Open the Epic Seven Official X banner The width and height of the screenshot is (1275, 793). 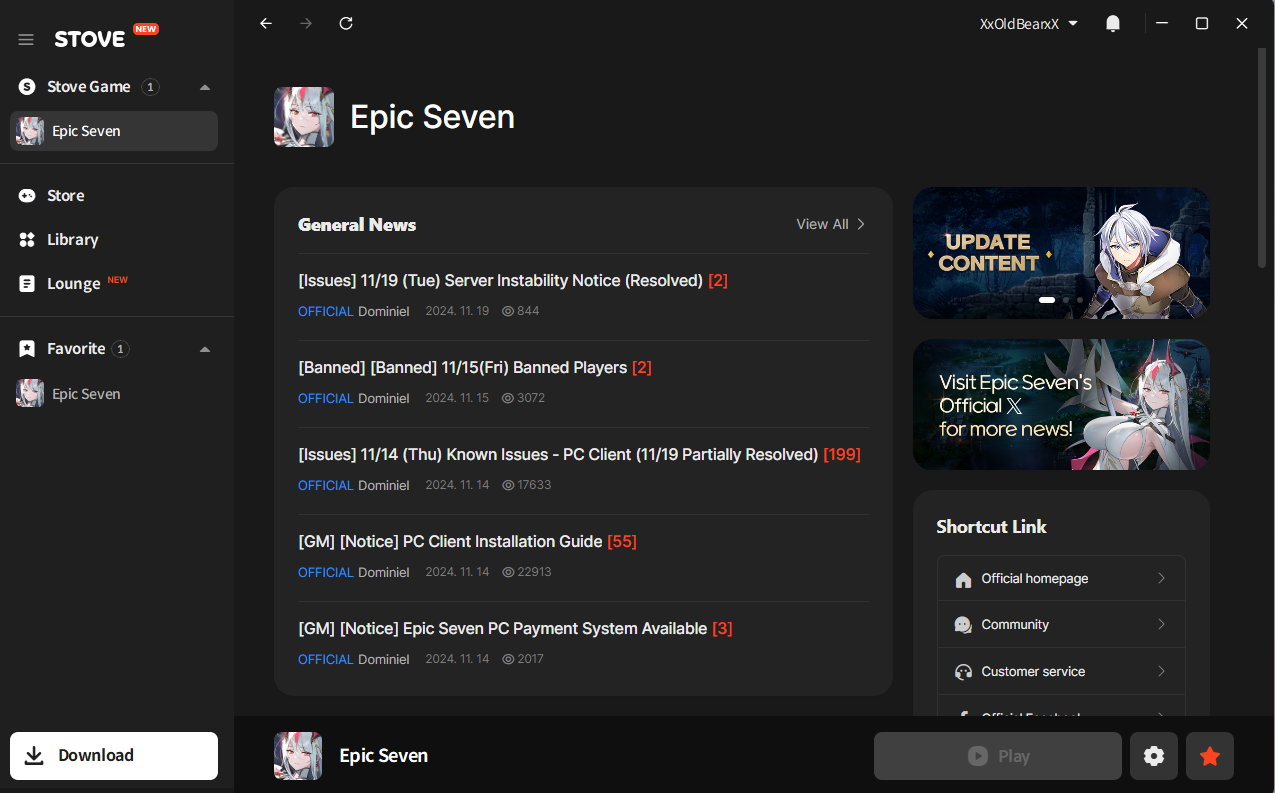click(1061, 404)
